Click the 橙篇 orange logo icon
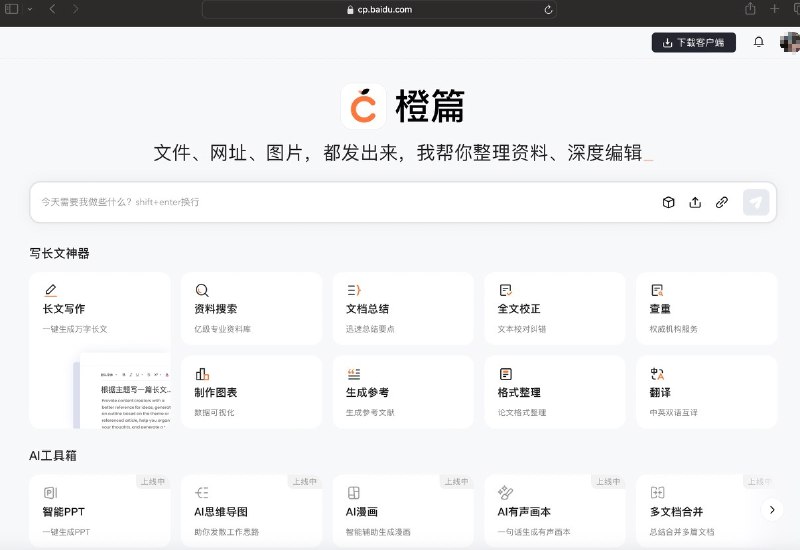 (x=363, y=106)
